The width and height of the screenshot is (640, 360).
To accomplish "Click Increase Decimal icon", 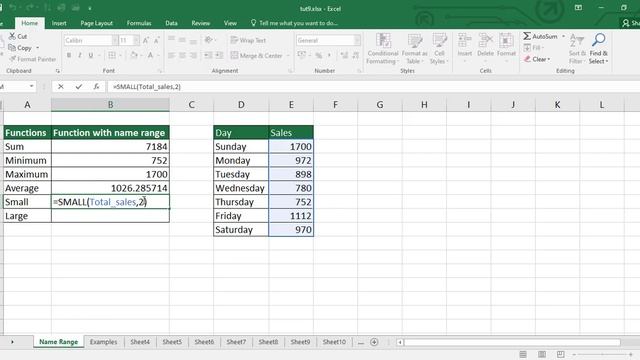I will pos(344,55).
